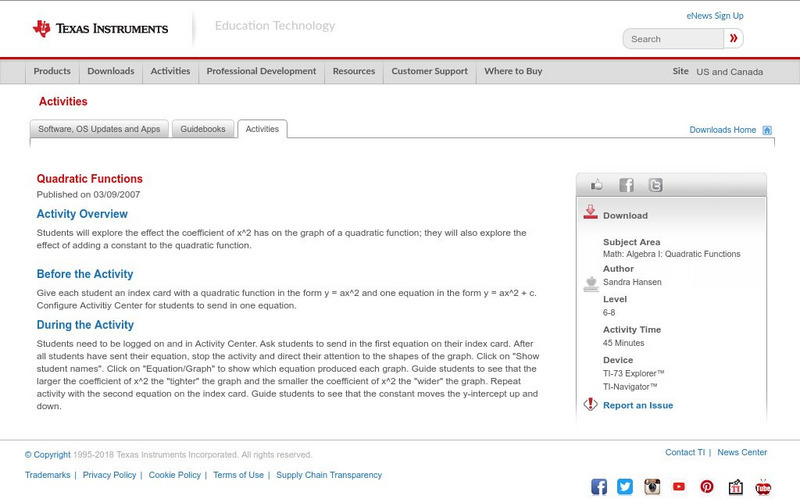Open the footer Facebook icon
The image size is (800, 499).
[599, 486]
